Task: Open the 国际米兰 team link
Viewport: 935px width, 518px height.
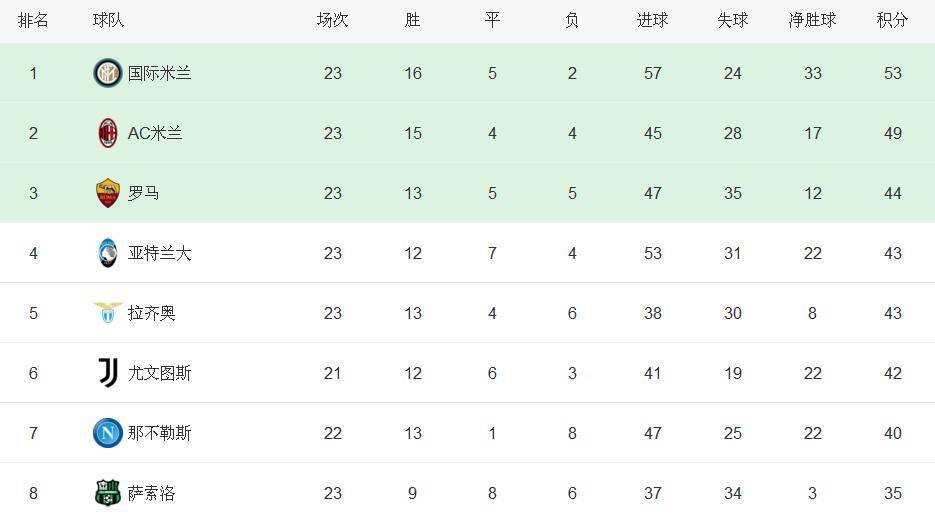Action: click(159, 73)
